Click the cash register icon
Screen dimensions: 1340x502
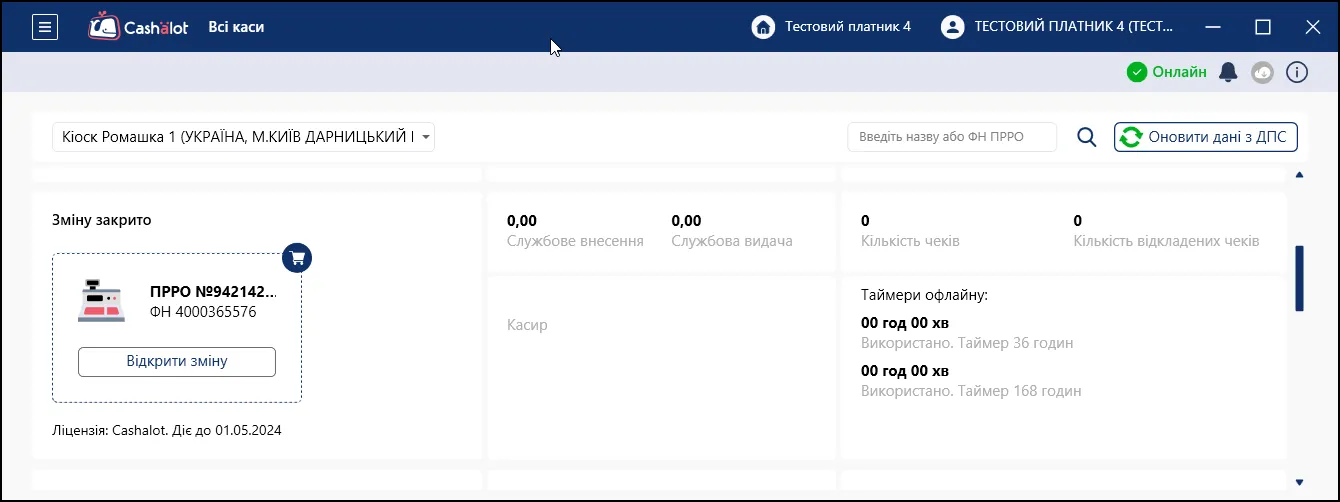tap(101, 301)
